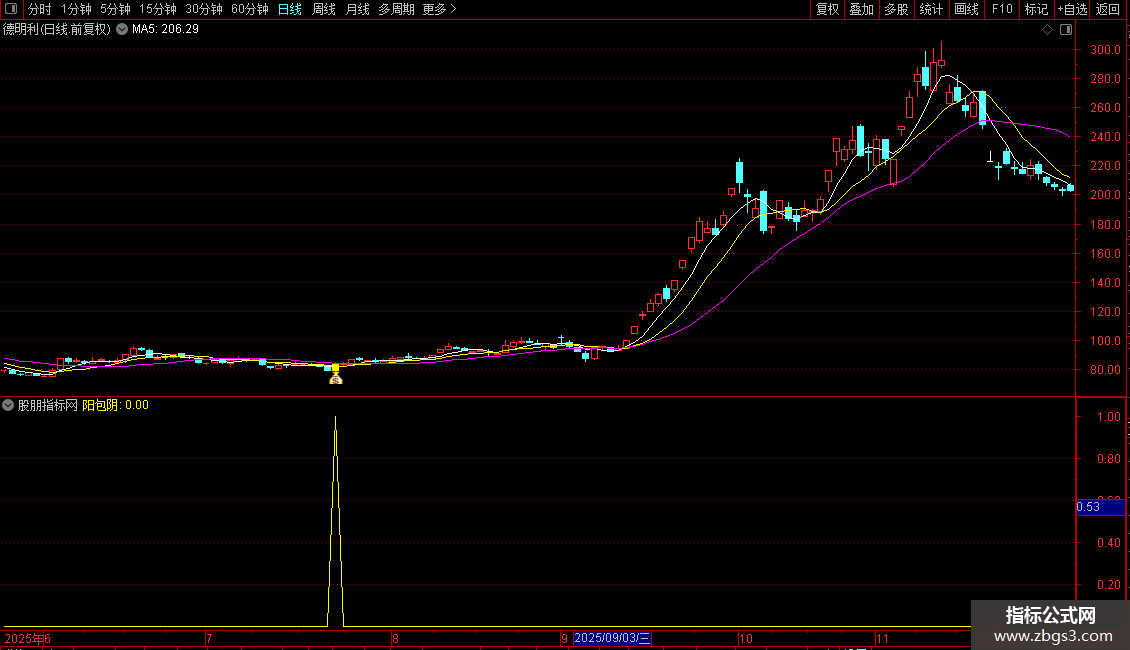This screenshot has height=650, width=1130.
Task: Click month 11 marker on the timeline
Action: coord(882,638)
